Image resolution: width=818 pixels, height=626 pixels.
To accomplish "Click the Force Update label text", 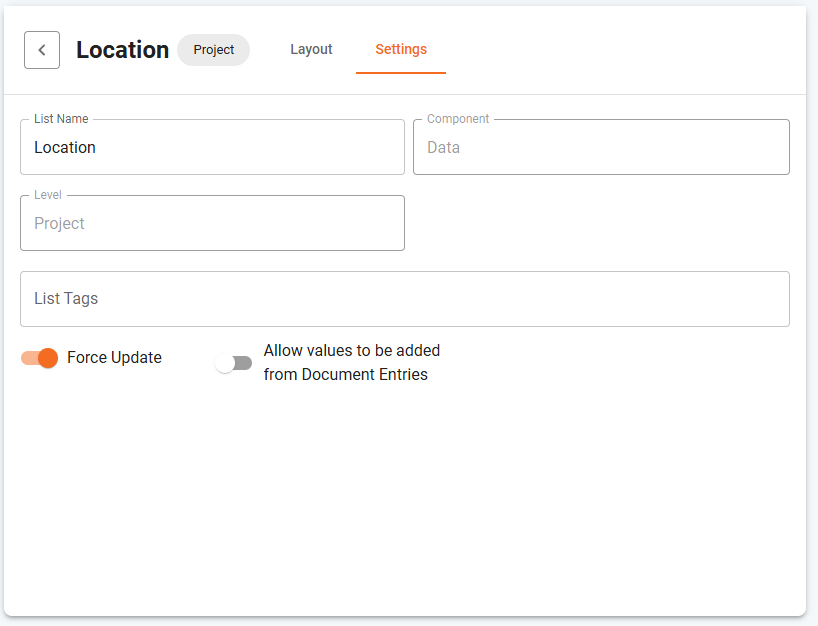I will 114,358.
